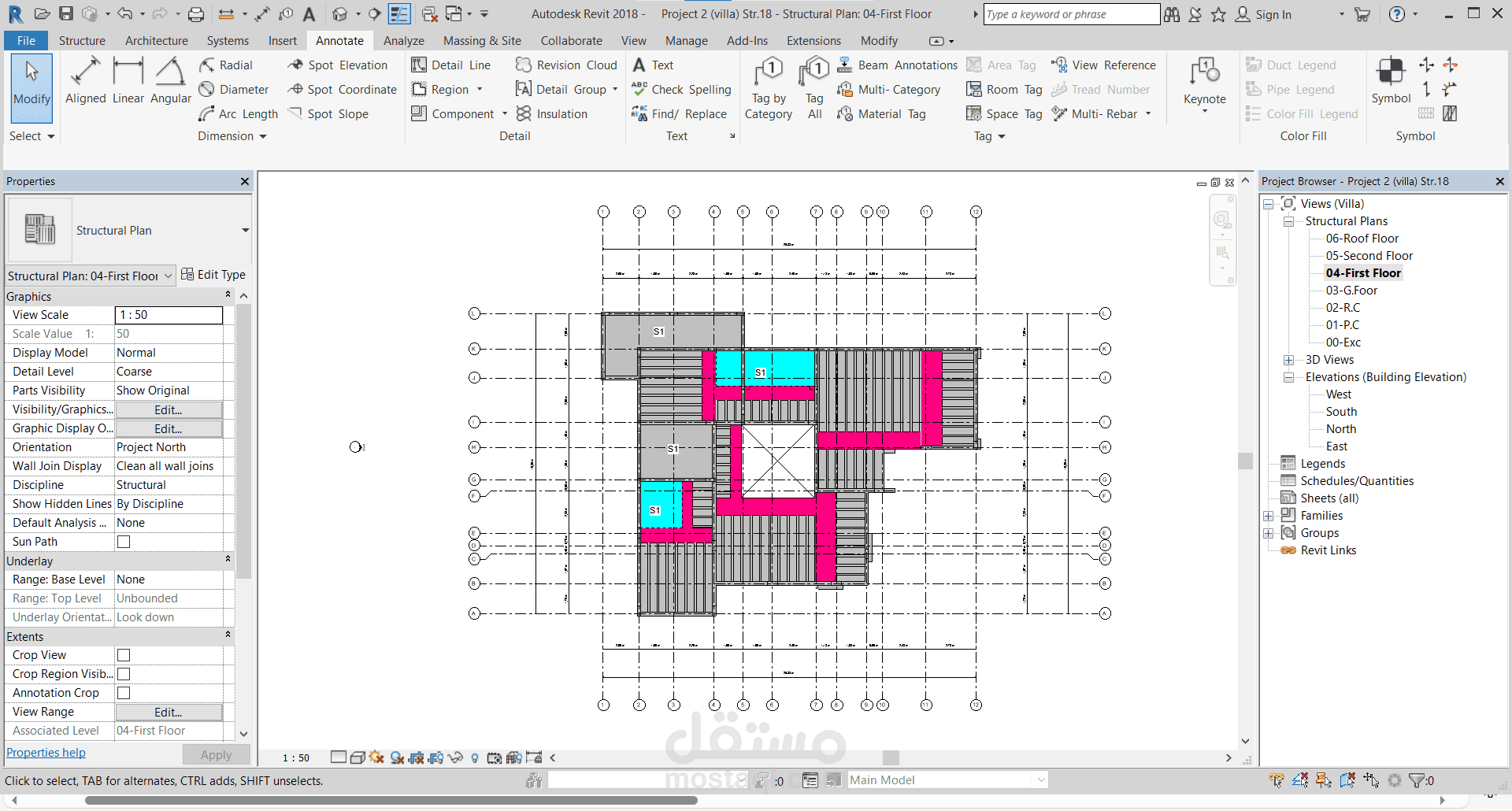The width and height of the screenshot is (1512, 811).
Task: Enable the Sun Path checkbox
Action: click(x=124, y=542)
